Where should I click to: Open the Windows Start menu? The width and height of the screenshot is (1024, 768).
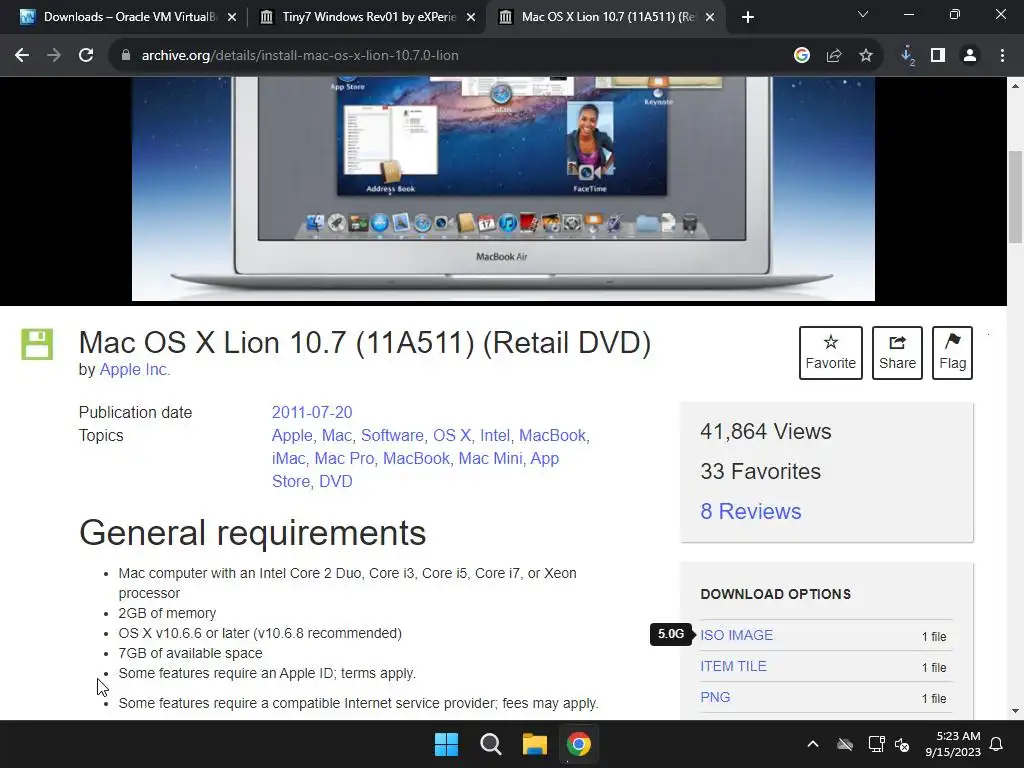447,744
